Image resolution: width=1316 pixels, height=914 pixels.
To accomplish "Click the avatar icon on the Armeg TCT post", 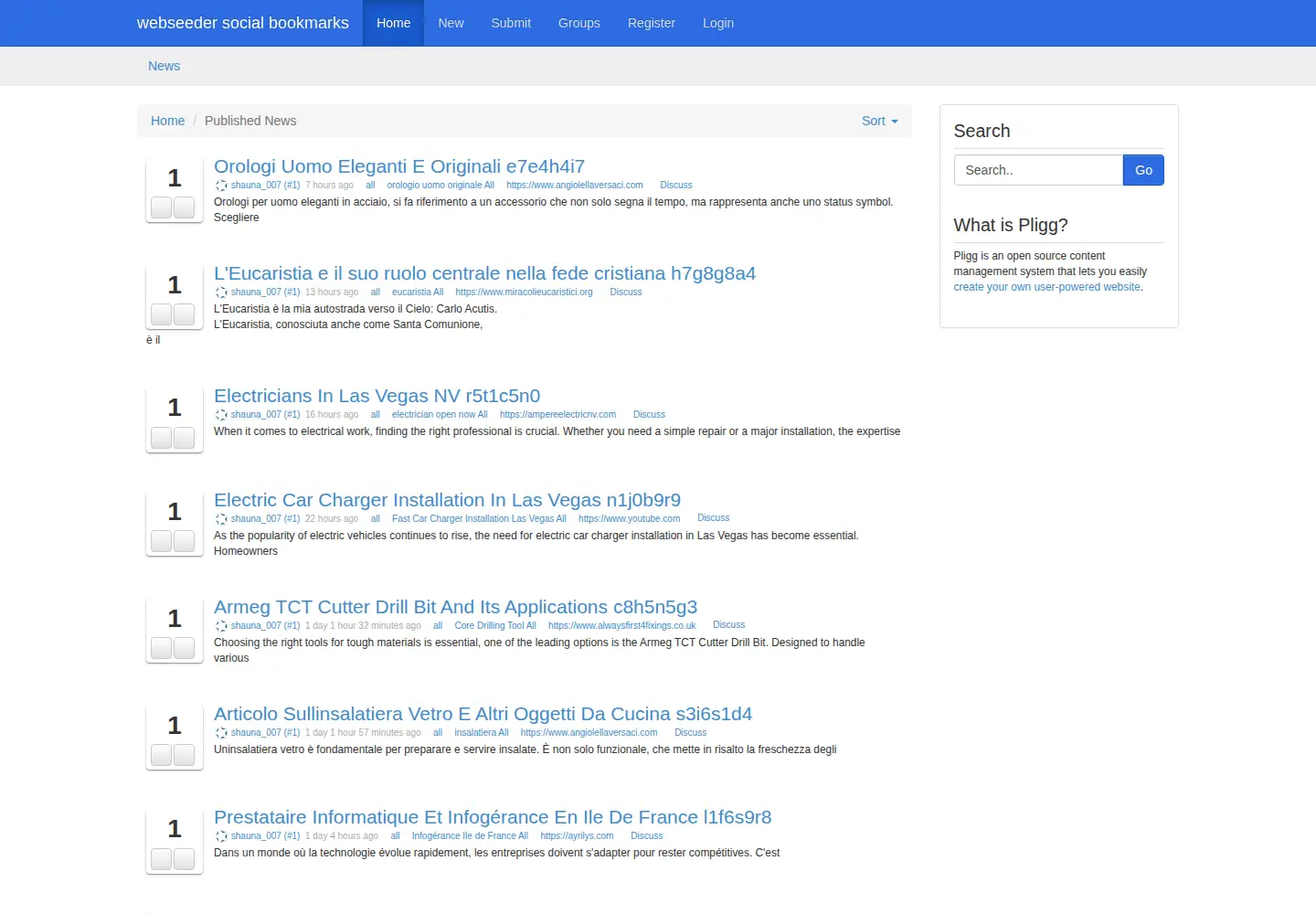I will [x=221, y=626].
